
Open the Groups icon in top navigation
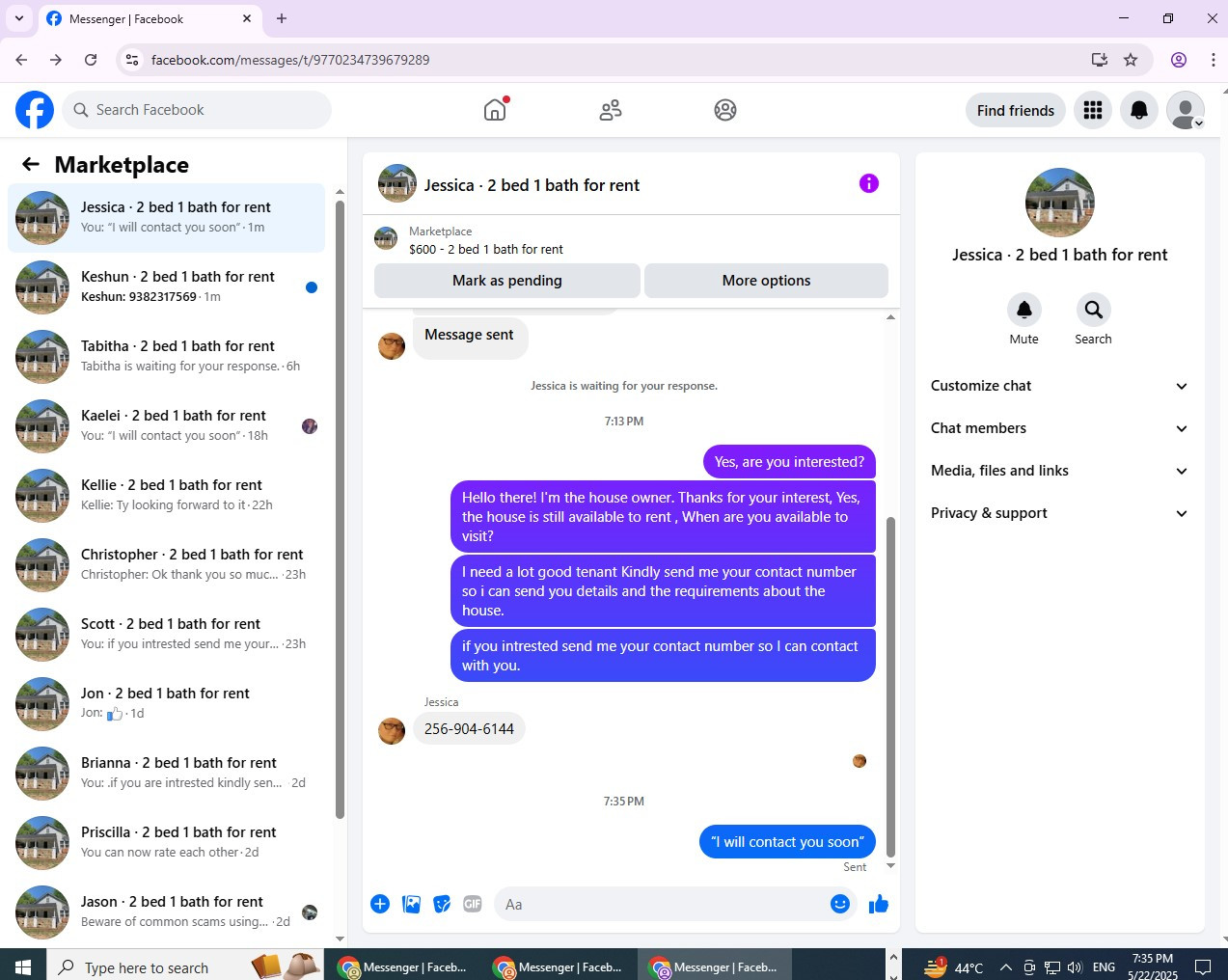pos(725,110)
